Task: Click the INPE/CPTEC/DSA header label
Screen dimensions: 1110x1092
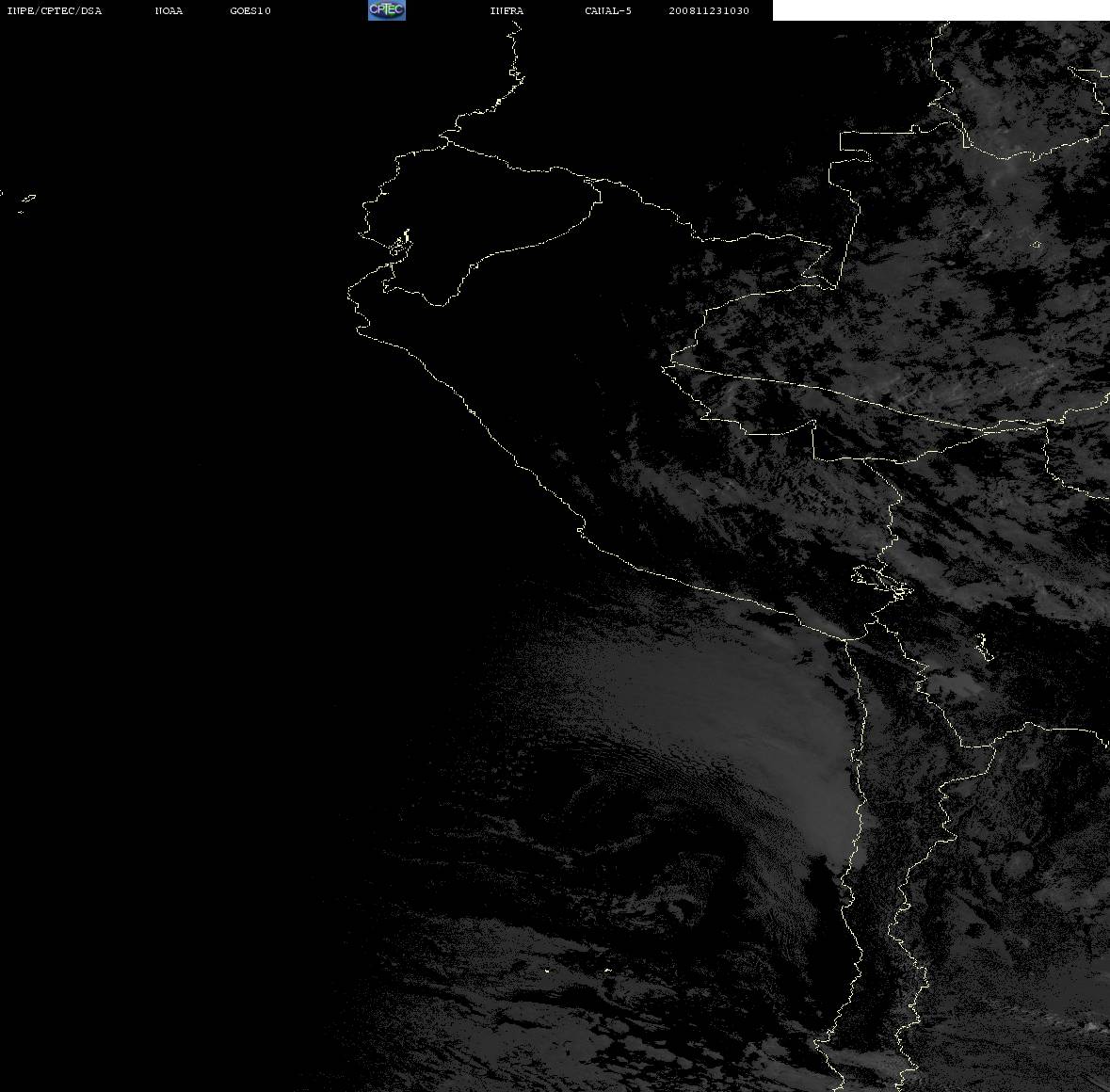Action: tap(54, 10)
